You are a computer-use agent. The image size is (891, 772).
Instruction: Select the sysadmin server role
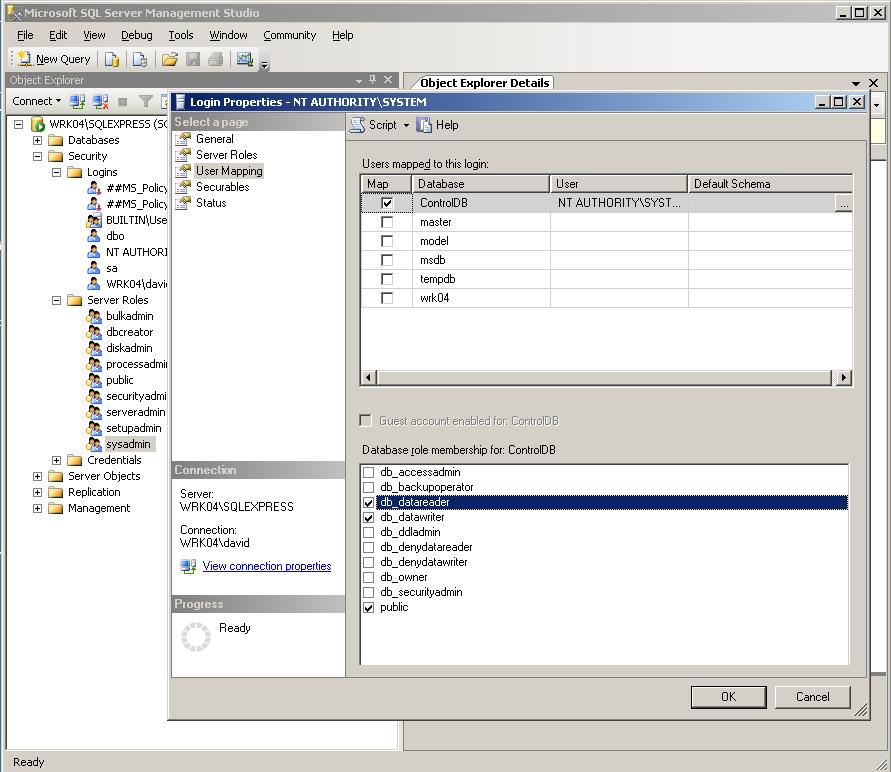point(128,444)
